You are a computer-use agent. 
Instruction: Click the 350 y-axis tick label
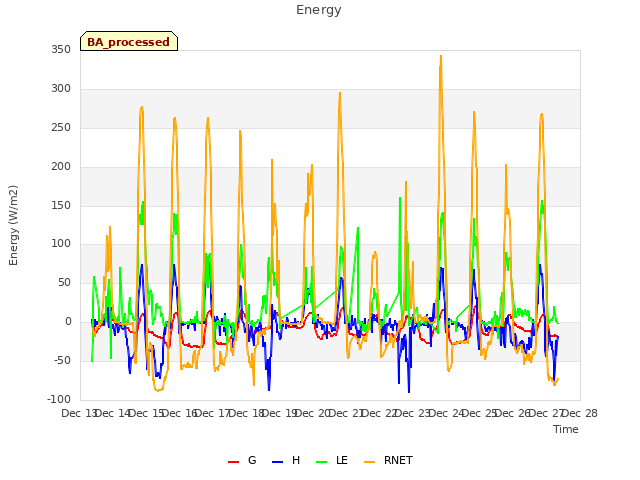coord(61,50)
